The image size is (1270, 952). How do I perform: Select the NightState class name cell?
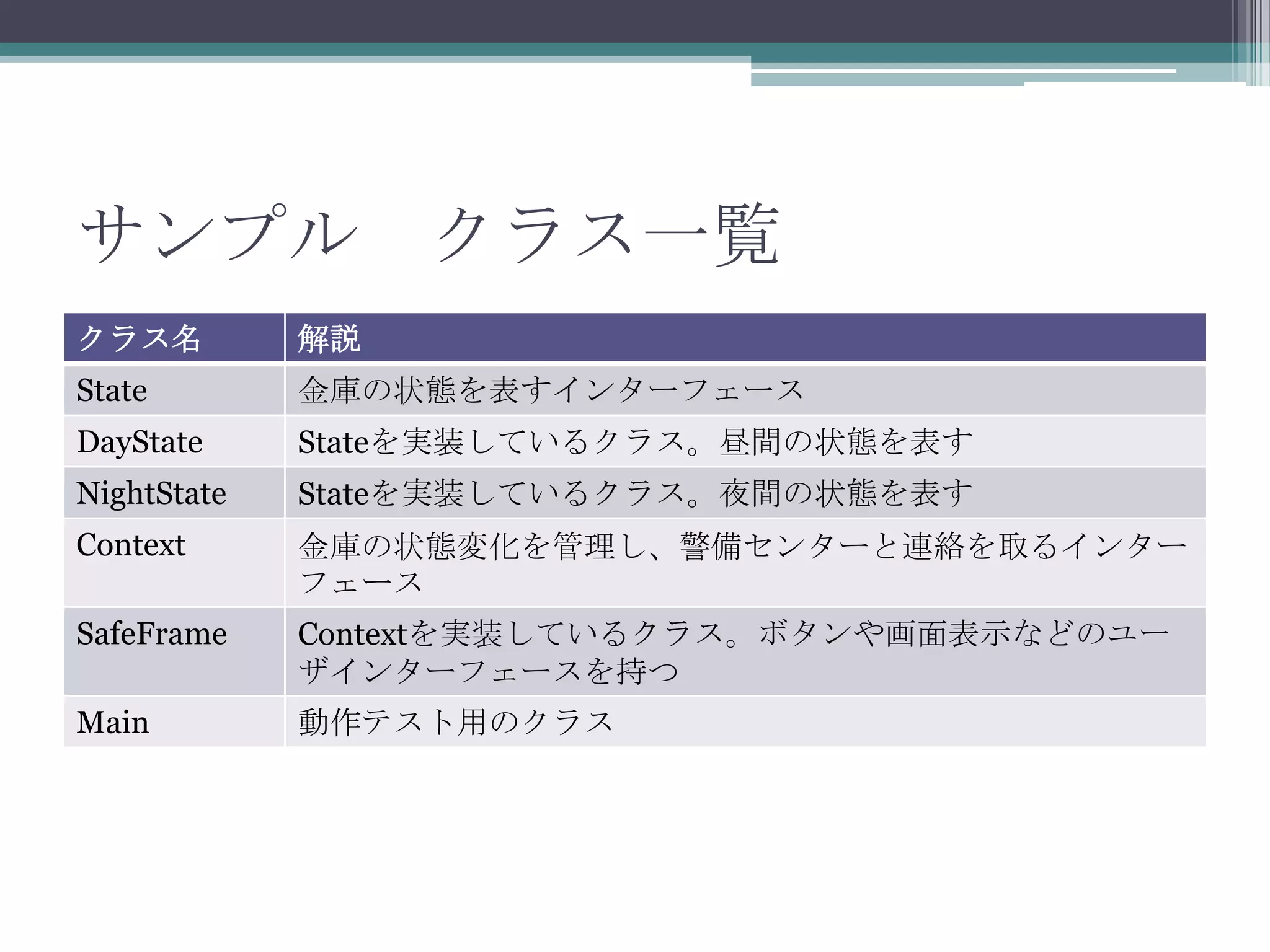click(174, 493)
